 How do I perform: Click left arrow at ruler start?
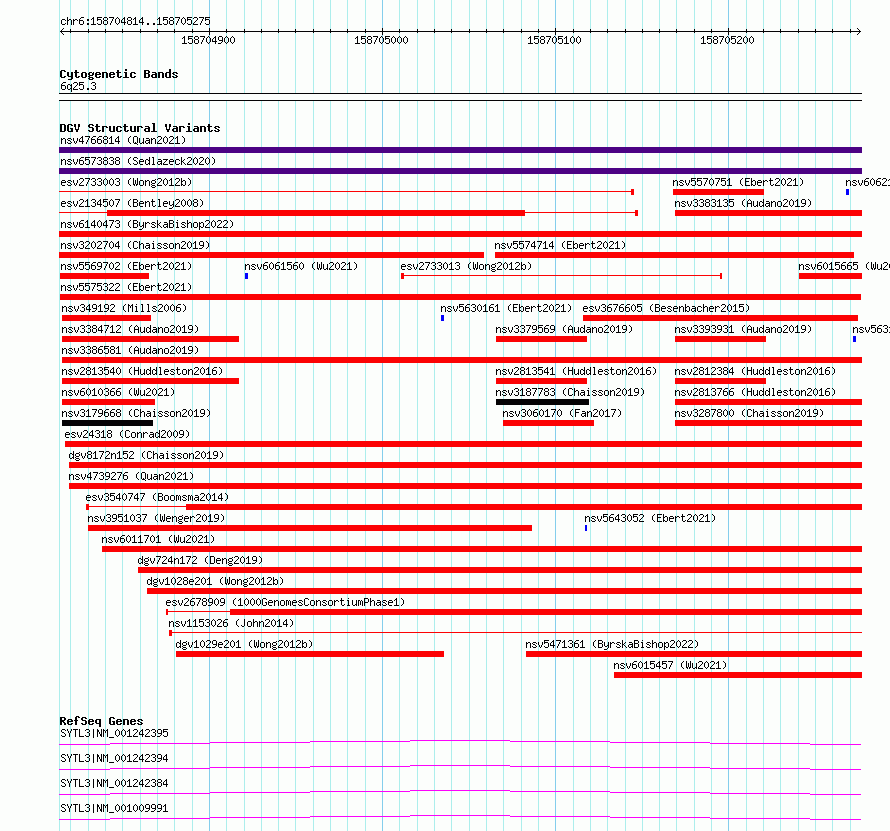click(x=62, y=32)
